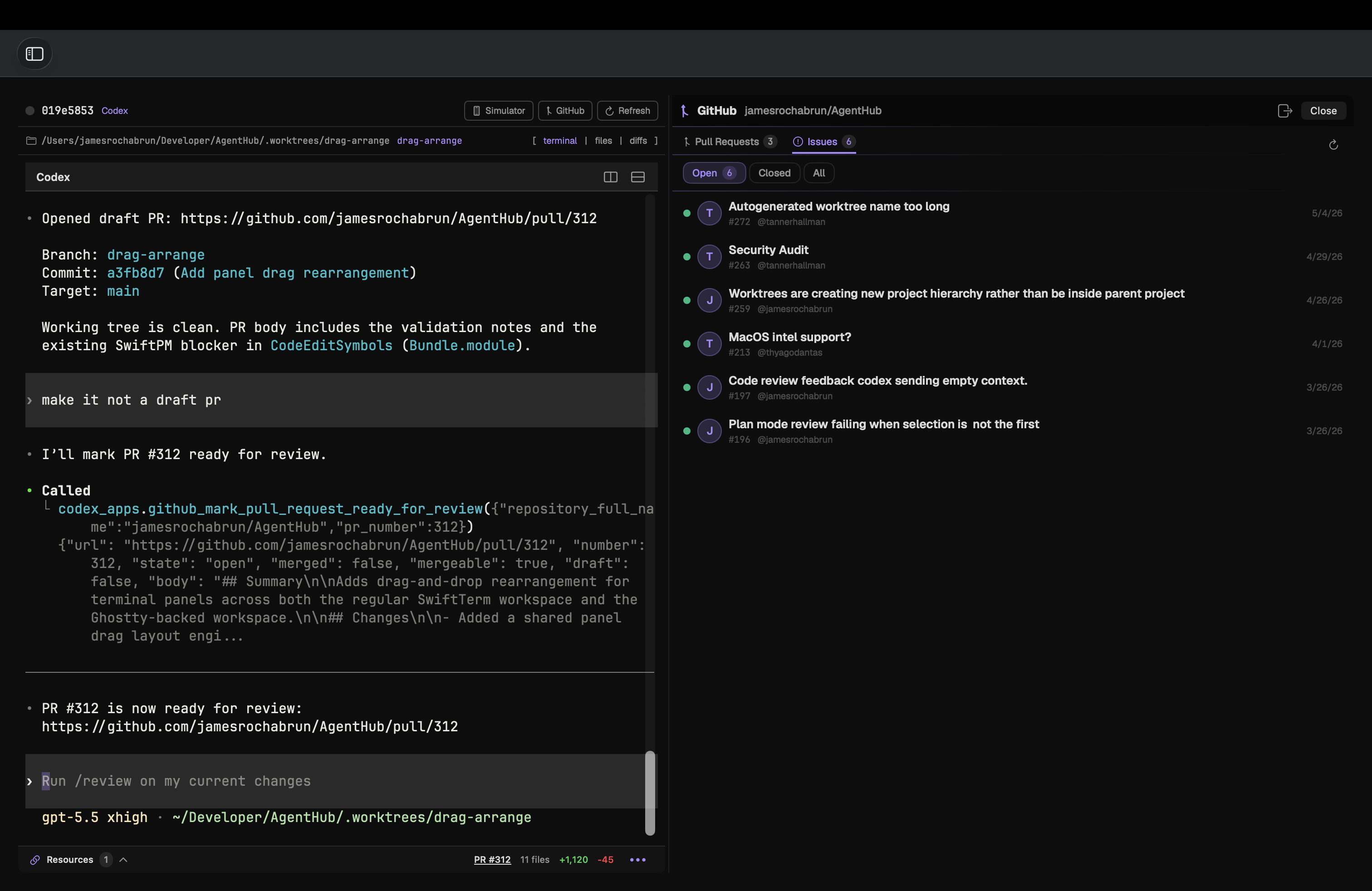The width and height of the screenshot is (1372, 891).
Task: Click the Pull Requests count badge 3
Action: 769,142
